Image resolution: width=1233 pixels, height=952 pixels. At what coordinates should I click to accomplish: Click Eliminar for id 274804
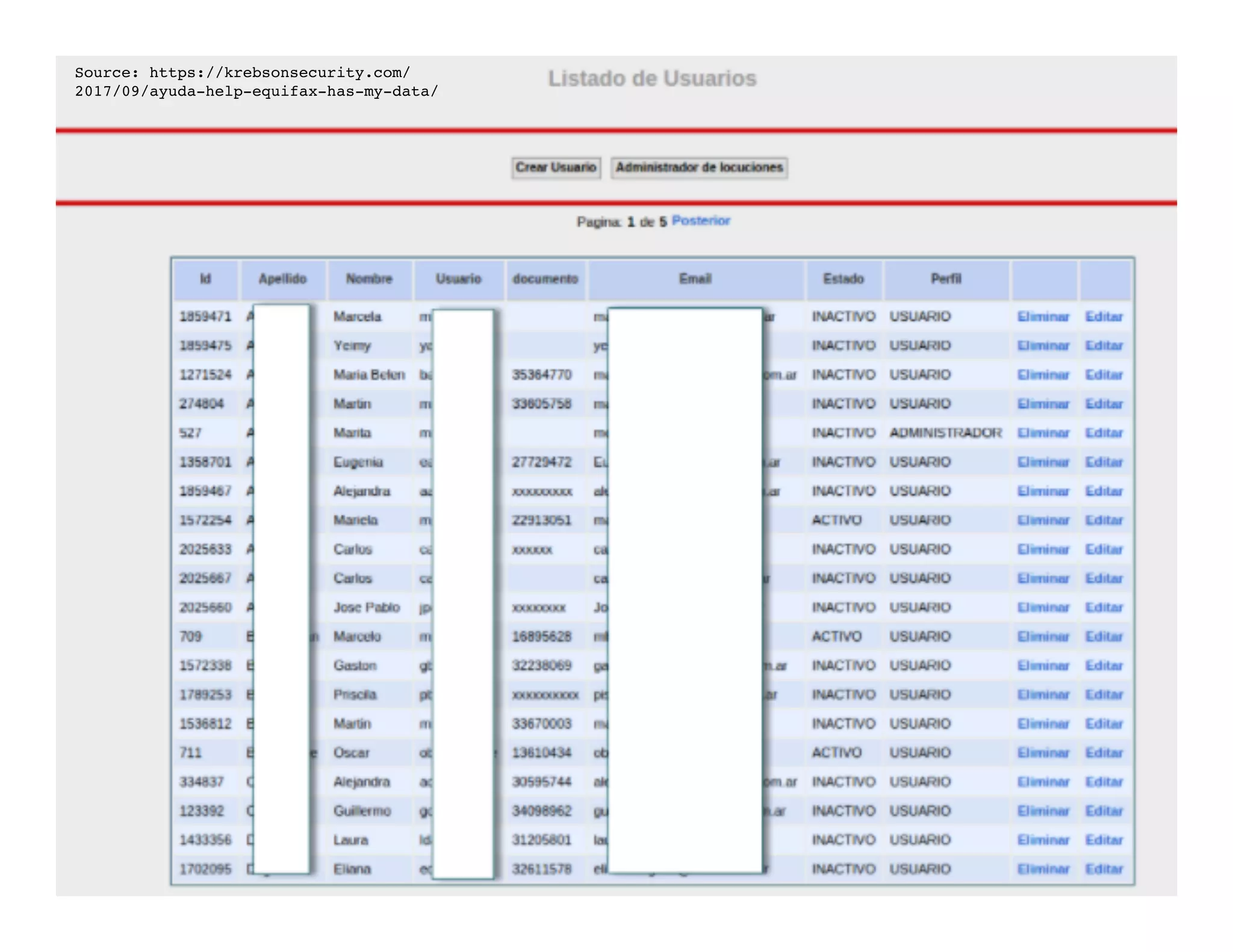point(1043,404)
